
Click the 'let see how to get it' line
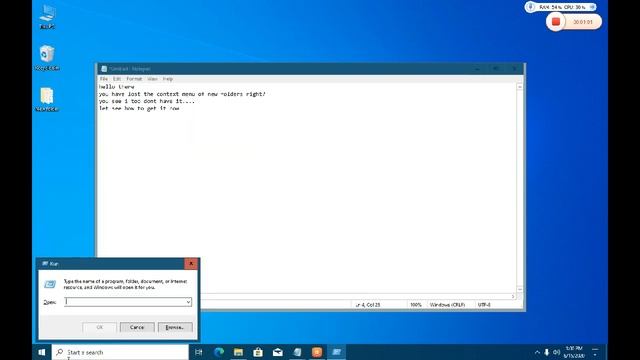coord(139,108)
